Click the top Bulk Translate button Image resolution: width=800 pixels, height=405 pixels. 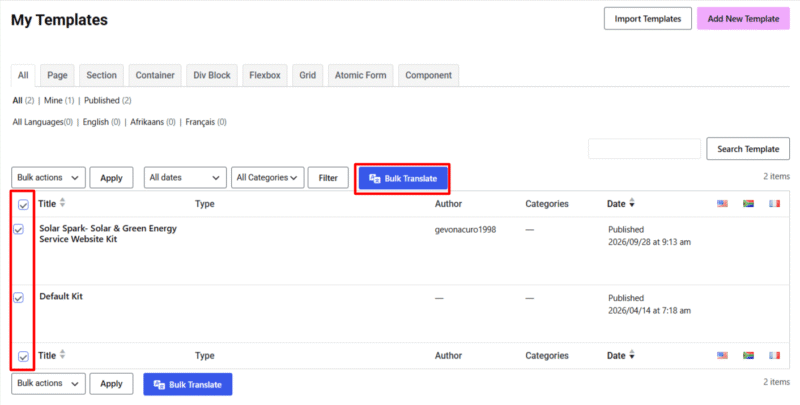(x=403, y=179)
